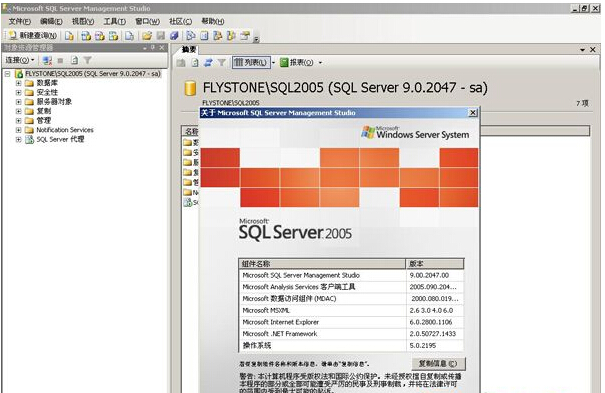The height and width of the screenshot is (393, 605).
Task: Expand the 安全性 folder node
Action: tap(18, 93)
